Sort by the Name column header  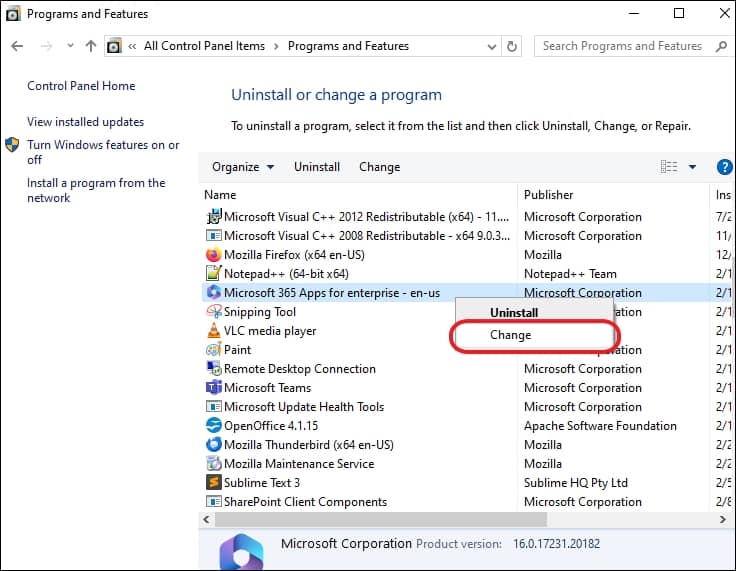point(220,195)
